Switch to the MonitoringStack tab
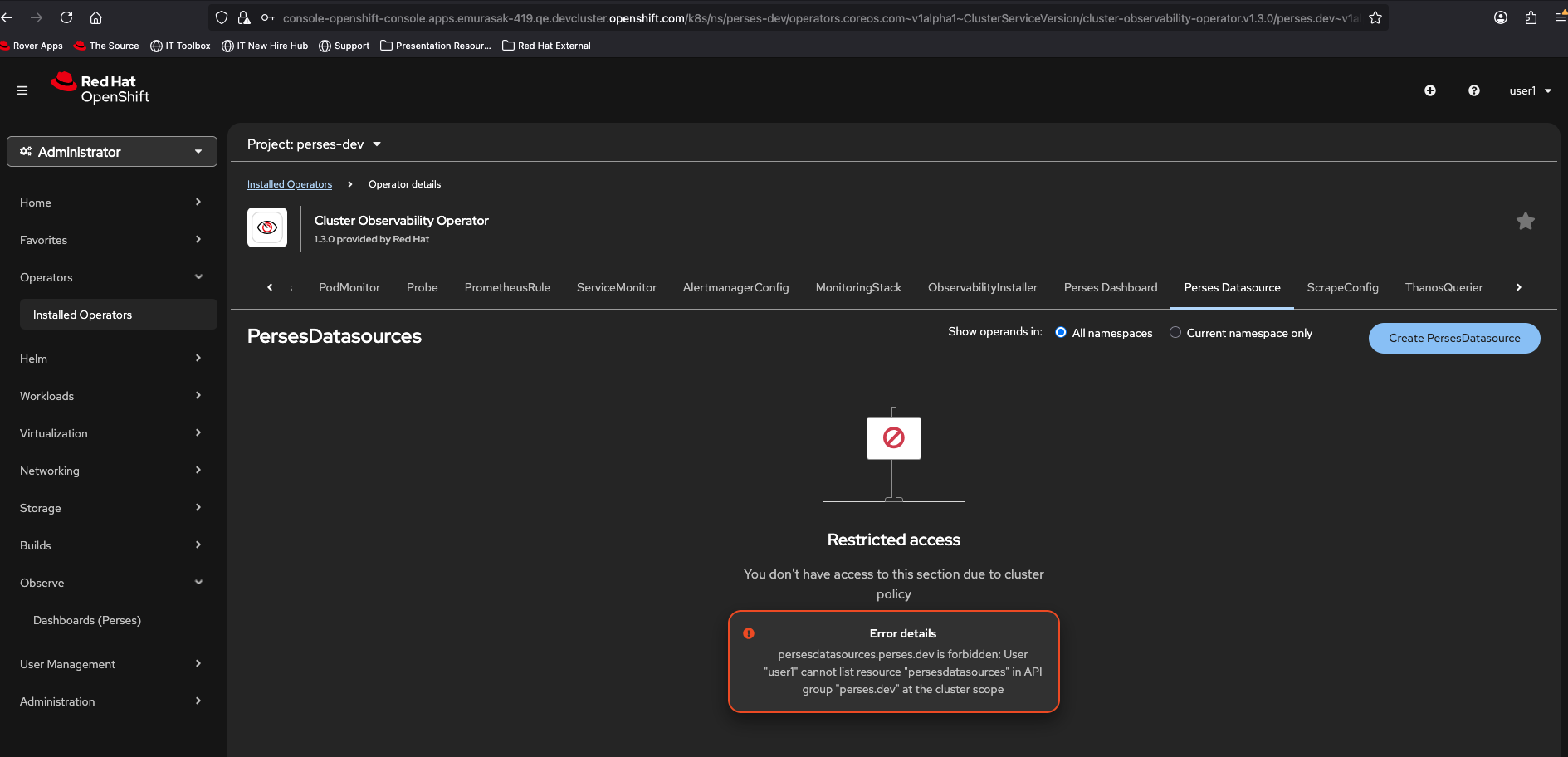This screenshot has width=1568, height=757. click(x=858, y=287)
